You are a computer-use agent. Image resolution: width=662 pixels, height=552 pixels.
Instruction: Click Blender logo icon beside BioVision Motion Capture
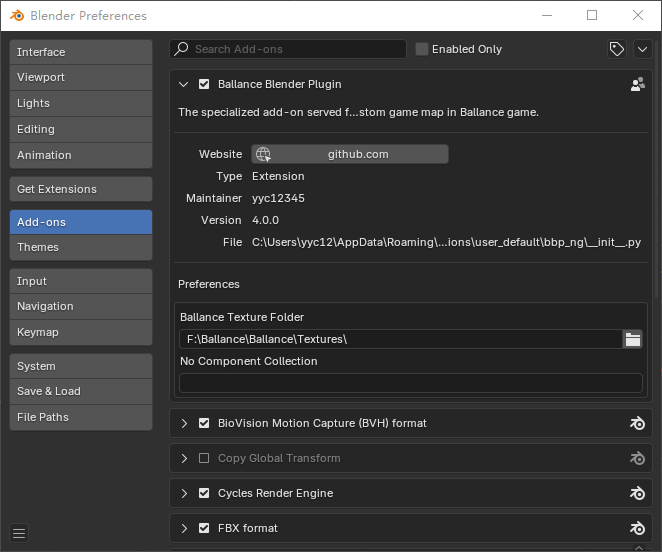(637, 424)
